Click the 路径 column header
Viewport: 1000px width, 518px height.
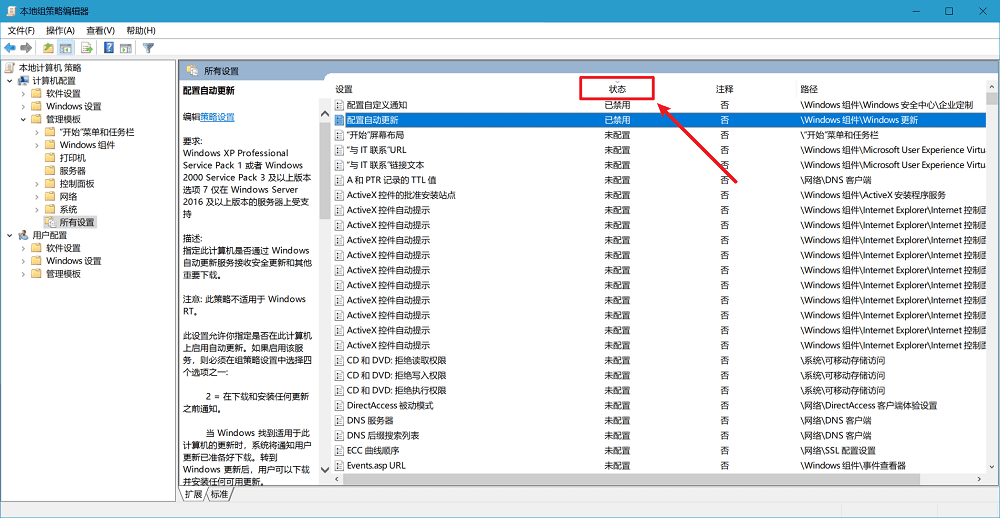(809, 89)
